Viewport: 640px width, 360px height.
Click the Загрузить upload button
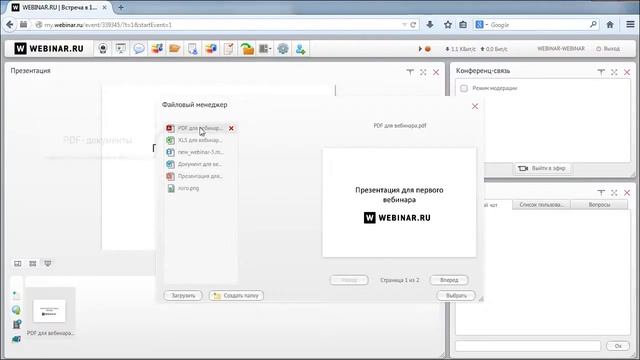(183, 295)
